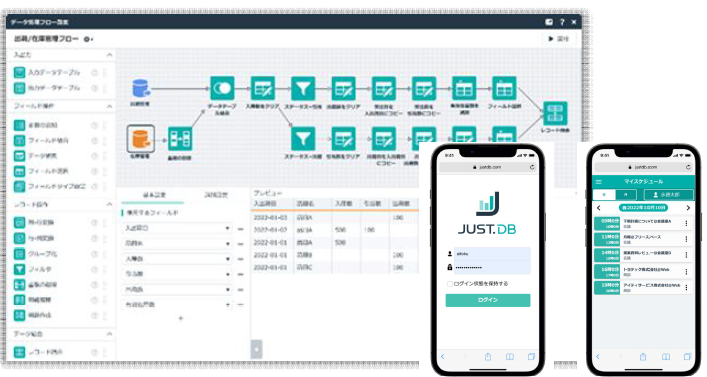This screenshot has height=377, width=707.
Task: Go to the previous day in the schedule
Action: click(599, 208)
